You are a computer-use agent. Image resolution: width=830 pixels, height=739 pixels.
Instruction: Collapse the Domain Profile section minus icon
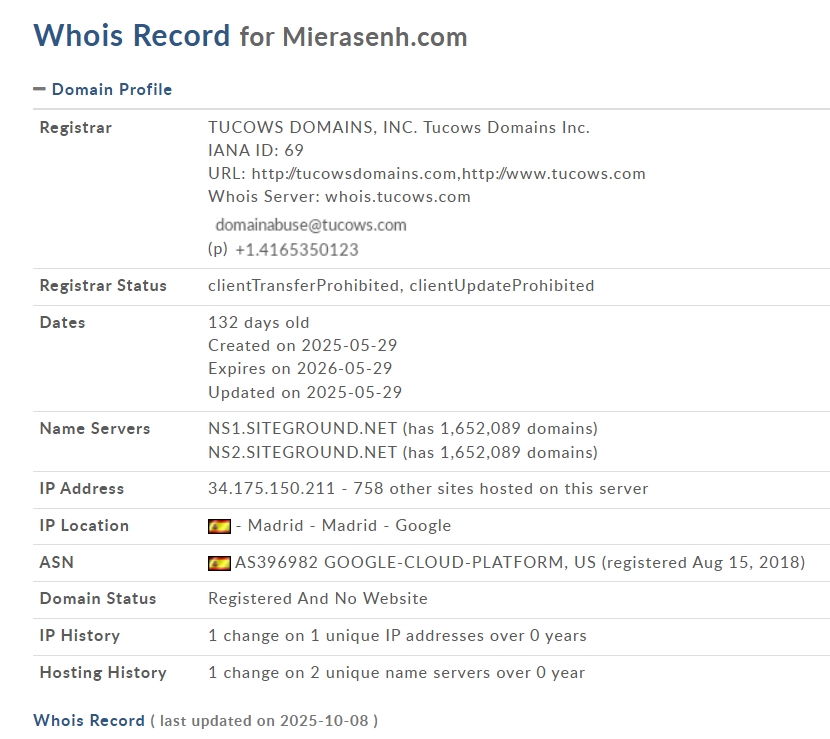tap(40, 89)
